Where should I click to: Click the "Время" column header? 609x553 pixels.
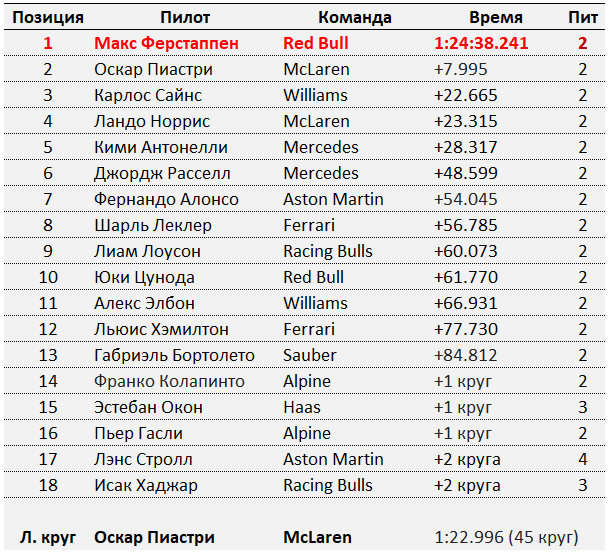tap(495, 17)
